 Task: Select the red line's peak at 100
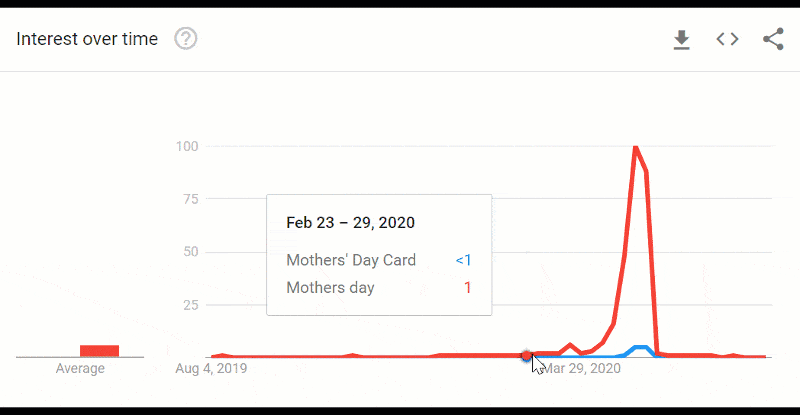click(x=636, y=148)
